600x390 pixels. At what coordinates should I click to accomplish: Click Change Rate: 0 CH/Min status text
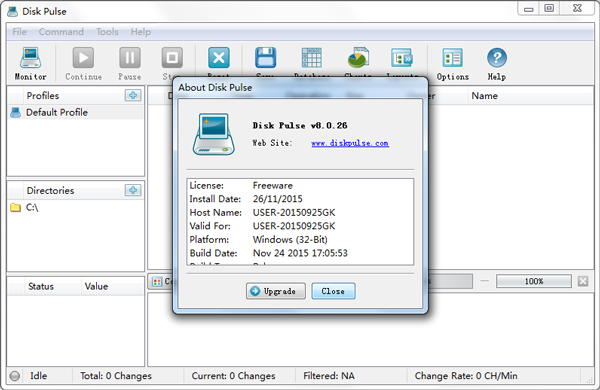pos(466,376)
